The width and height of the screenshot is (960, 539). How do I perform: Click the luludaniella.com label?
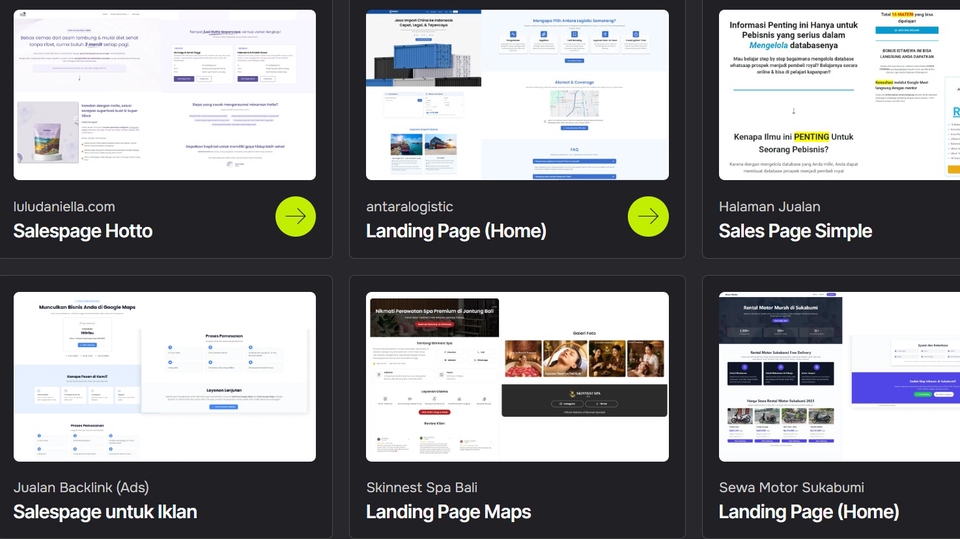(64, 207)
